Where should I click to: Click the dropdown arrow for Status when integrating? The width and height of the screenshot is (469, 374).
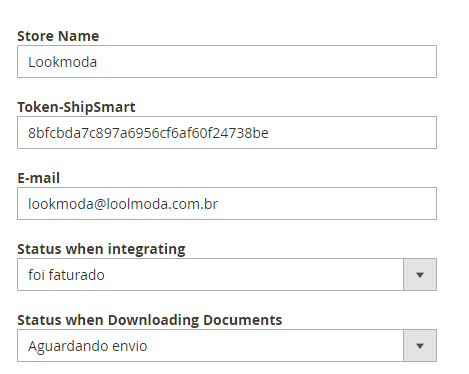pyautogui.click(x=420, y=275)
